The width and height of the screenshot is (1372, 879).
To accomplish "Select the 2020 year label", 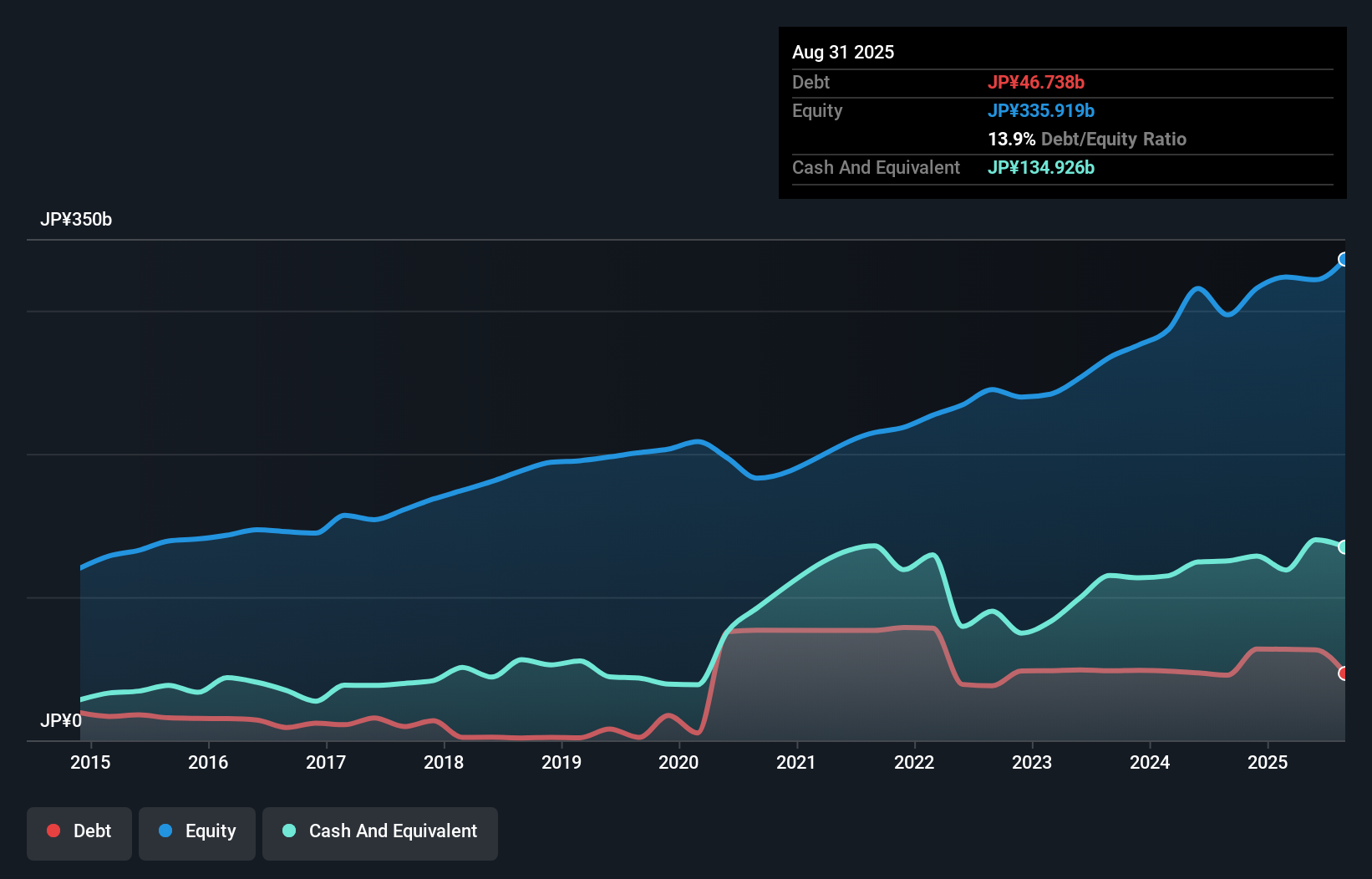I will point(678,762).
